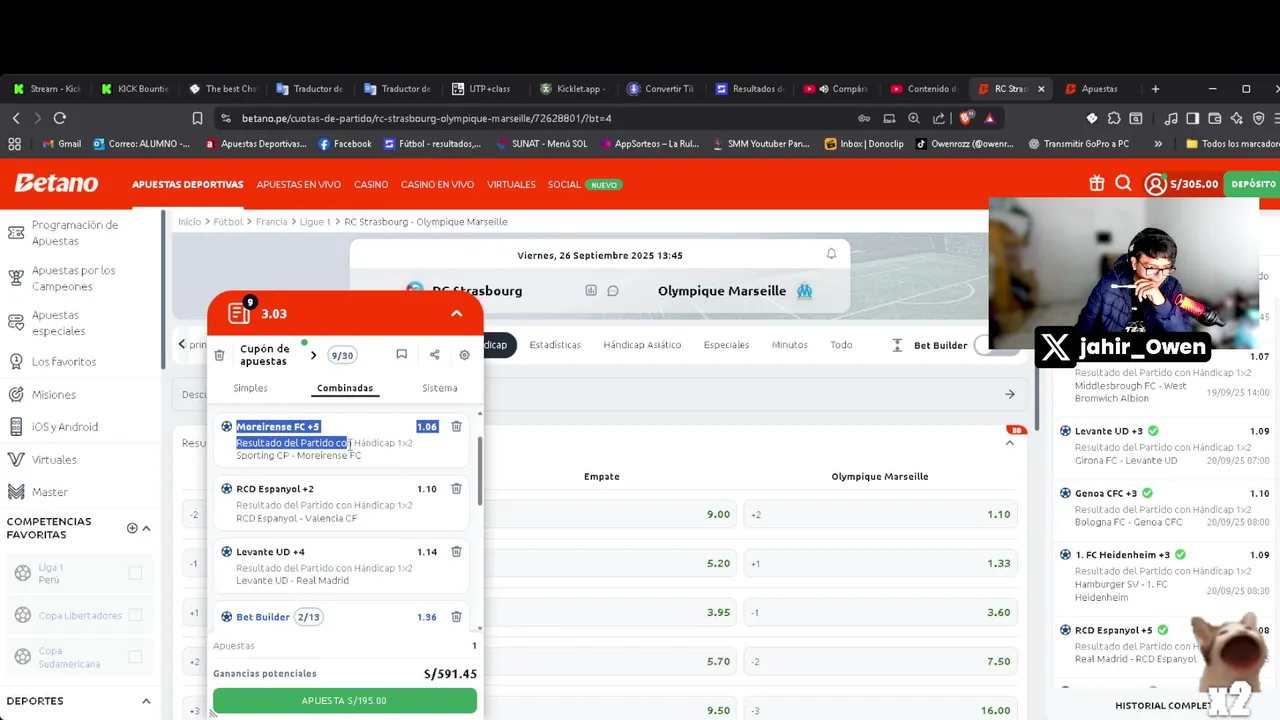Open the match stats icon beside Strasbourg
This screenshot has height=720, width=1280.
[591, 291]
